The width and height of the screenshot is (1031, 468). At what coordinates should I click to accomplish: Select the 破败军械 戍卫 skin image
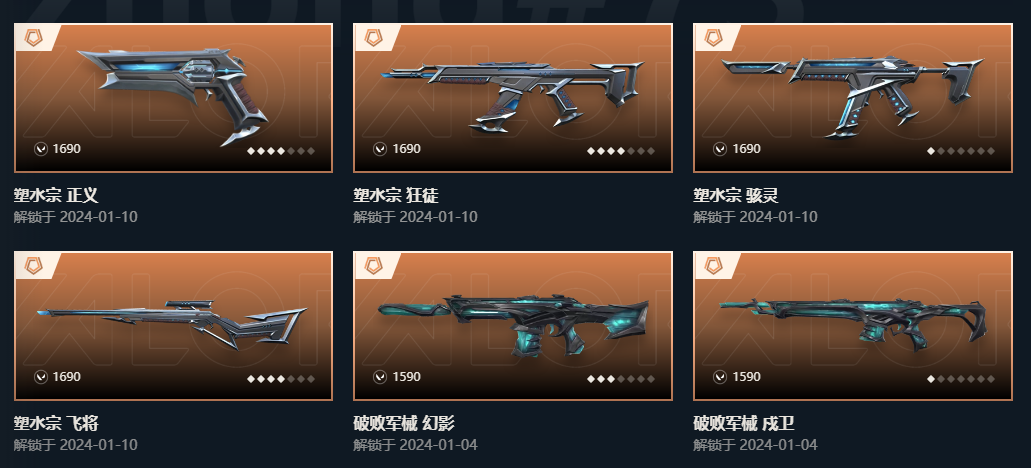853,324
